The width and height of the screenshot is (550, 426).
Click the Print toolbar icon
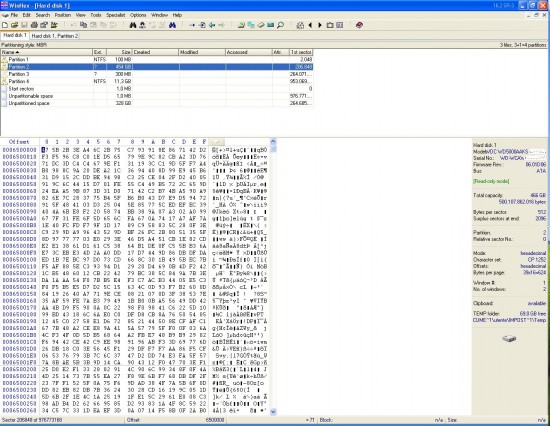pos(34,25)
